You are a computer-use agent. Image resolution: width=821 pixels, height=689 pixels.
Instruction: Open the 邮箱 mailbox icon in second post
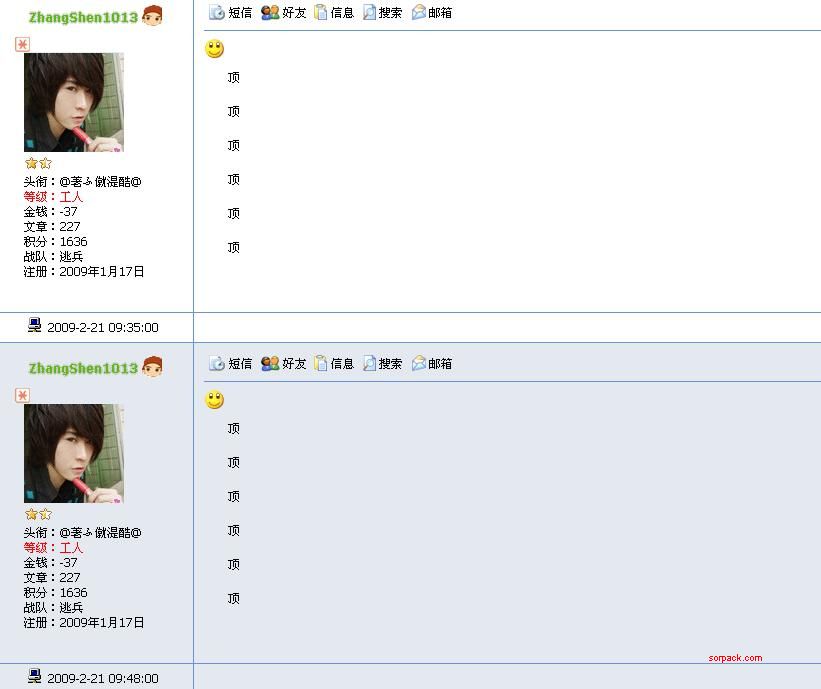[418, 363]
